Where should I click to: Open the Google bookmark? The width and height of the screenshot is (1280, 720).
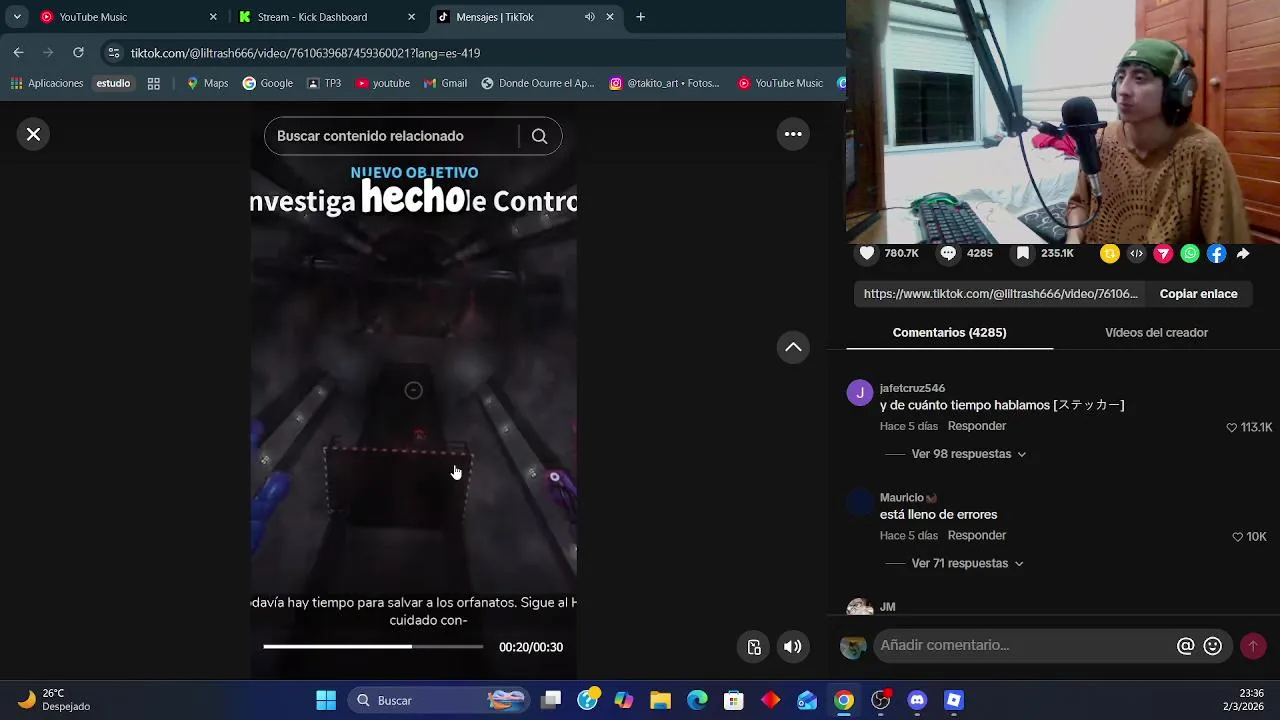click(x=268, y=83)
